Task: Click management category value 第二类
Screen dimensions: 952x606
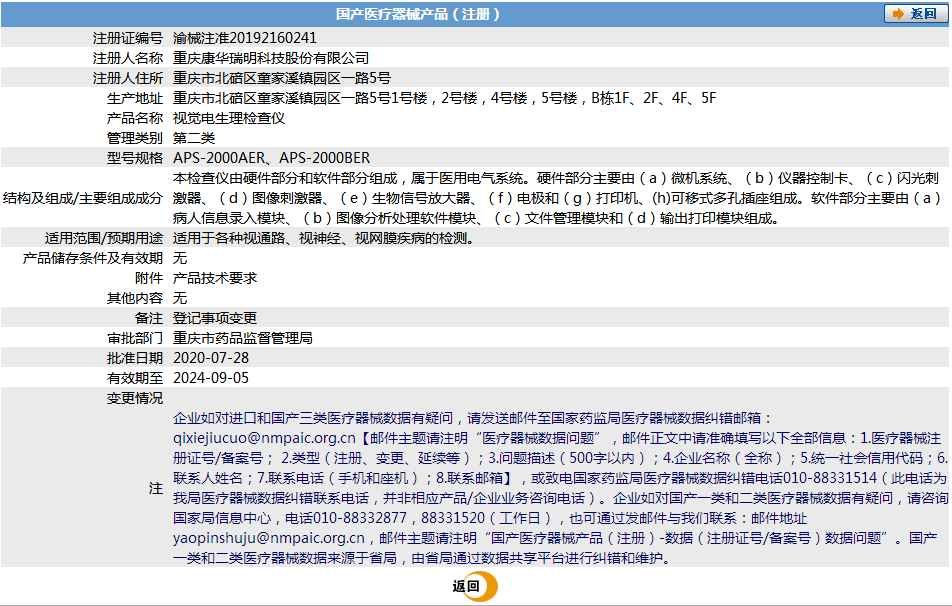Action: [x=194, y=138]
